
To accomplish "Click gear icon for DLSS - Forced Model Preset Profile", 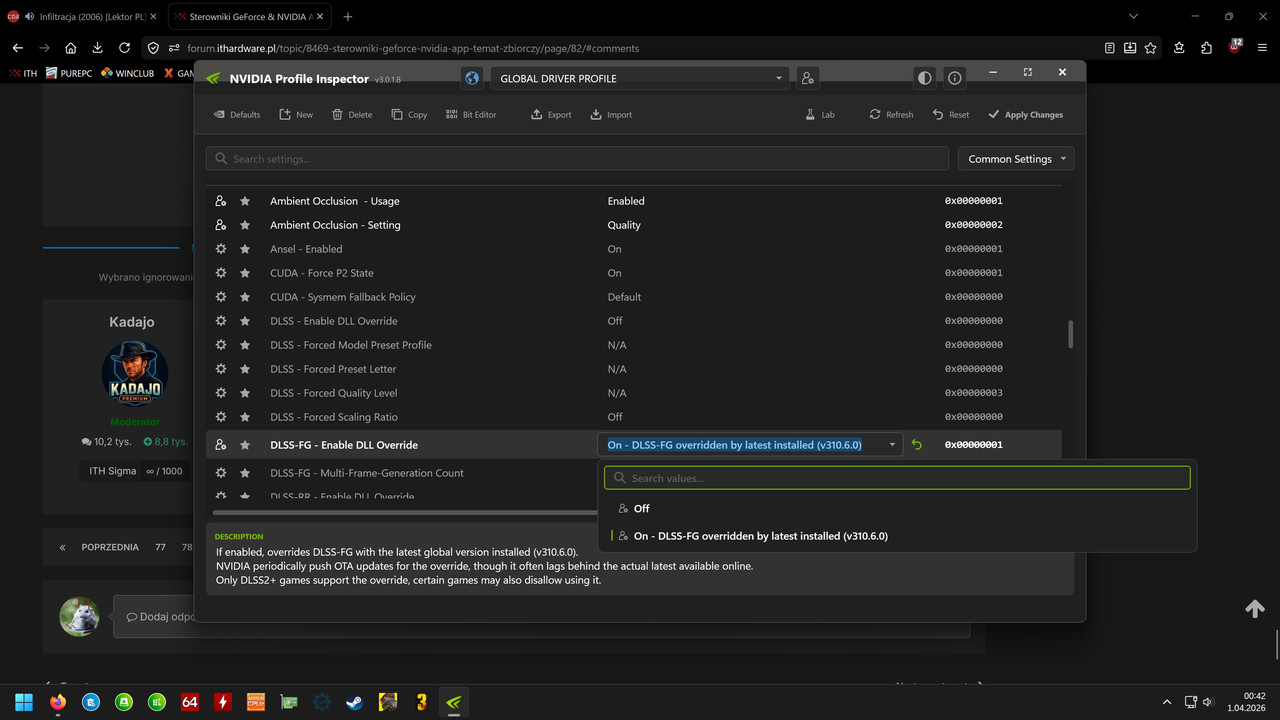I will tap(221, 345).
